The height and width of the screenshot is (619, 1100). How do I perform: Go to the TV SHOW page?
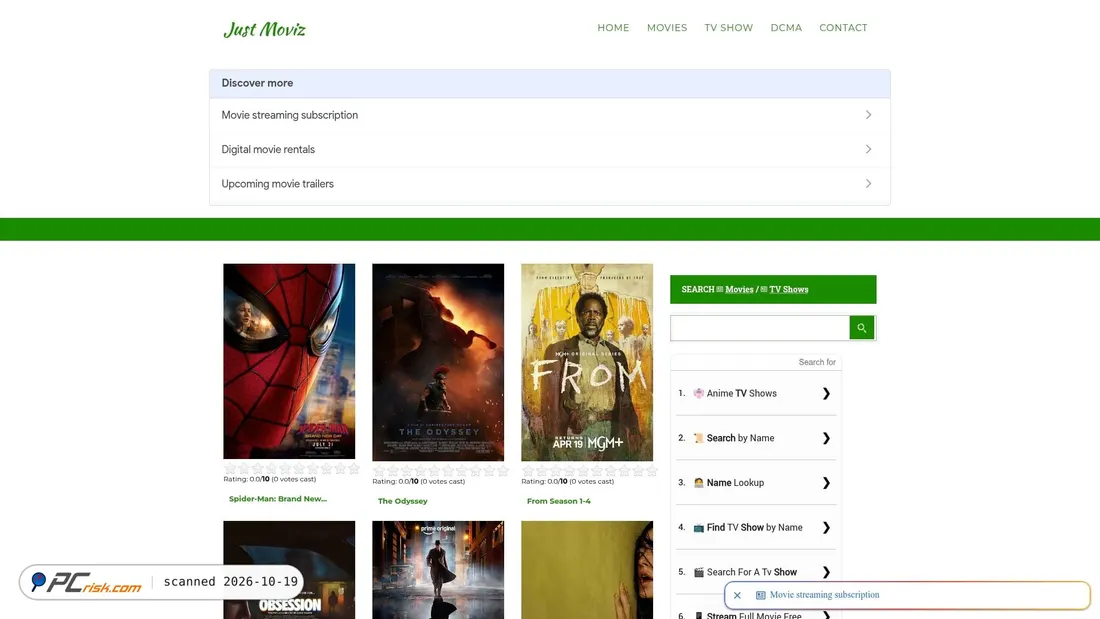point(728,27)
